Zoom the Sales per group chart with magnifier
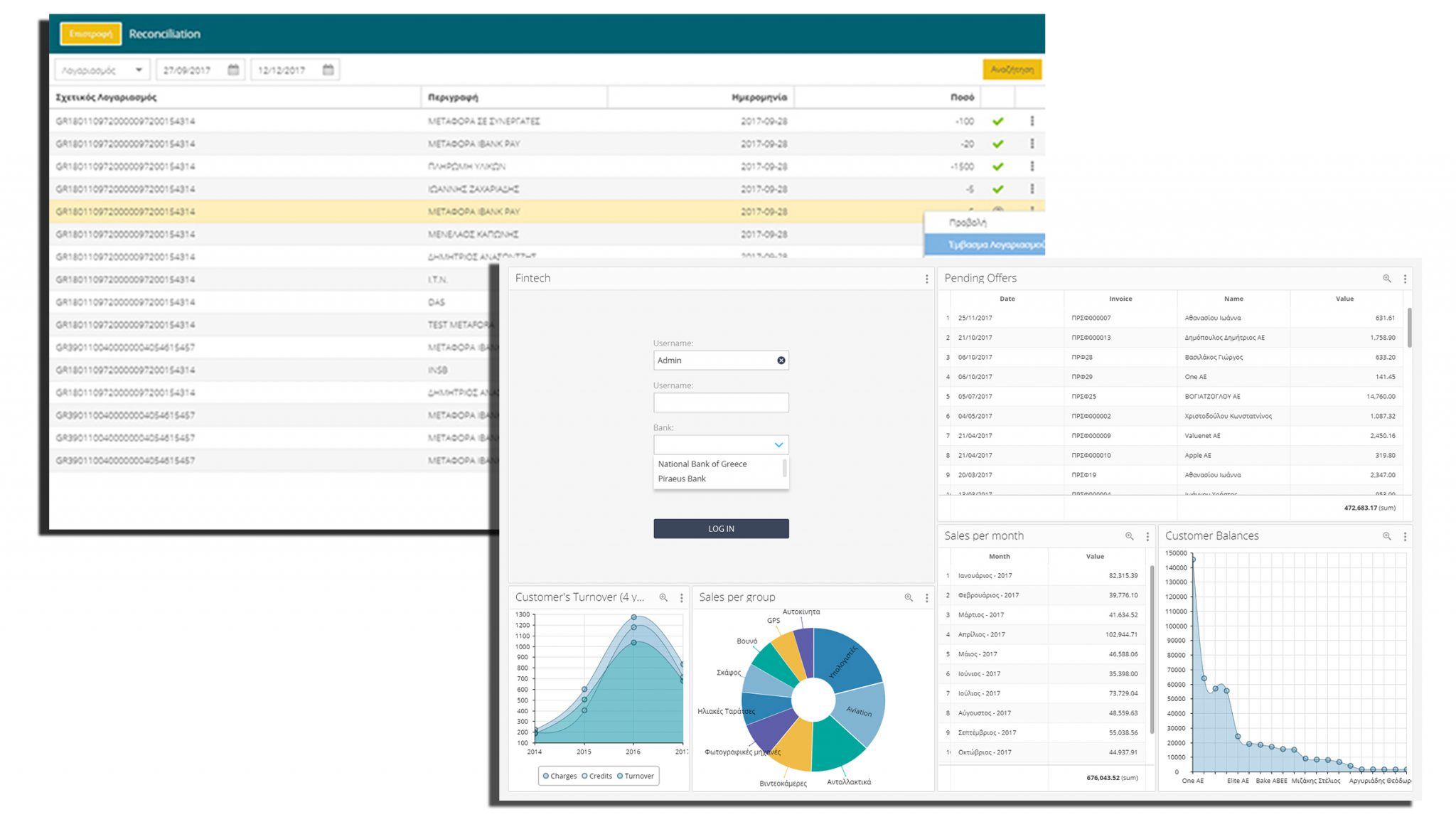This screenshot has width=1456, height=817. 909,597
